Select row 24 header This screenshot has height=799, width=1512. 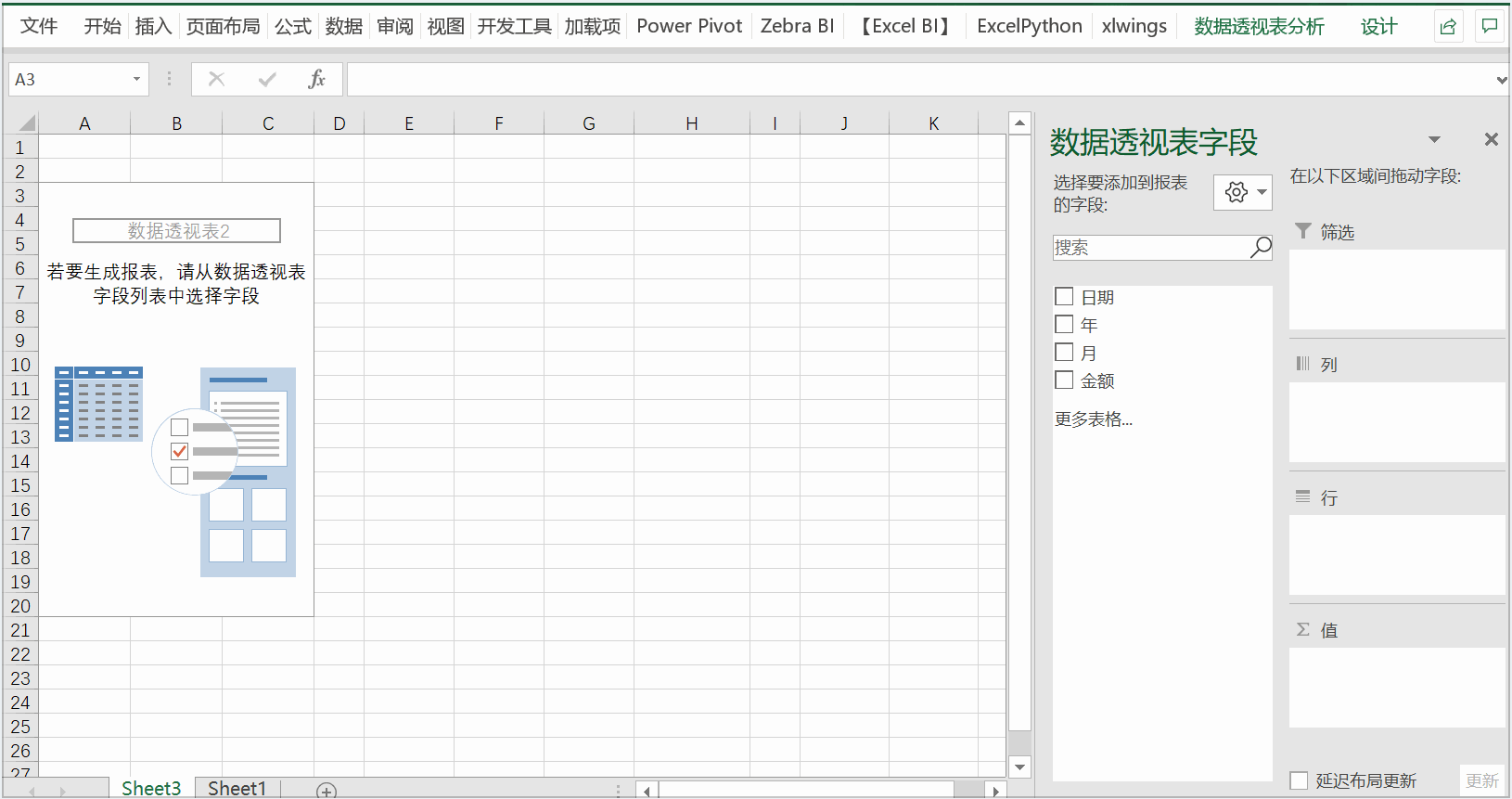[20, 702]
